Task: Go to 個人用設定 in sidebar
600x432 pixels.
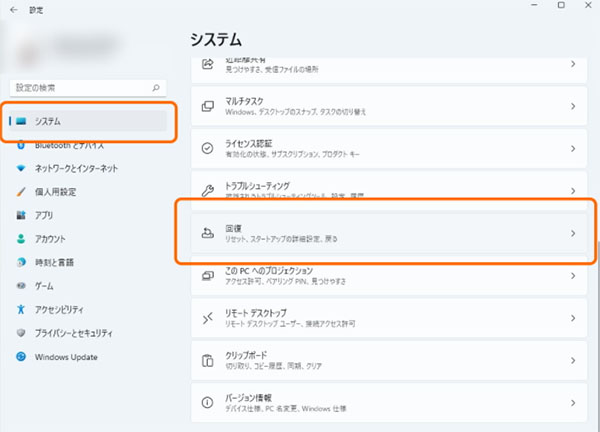Action: (x=88, y=192)
